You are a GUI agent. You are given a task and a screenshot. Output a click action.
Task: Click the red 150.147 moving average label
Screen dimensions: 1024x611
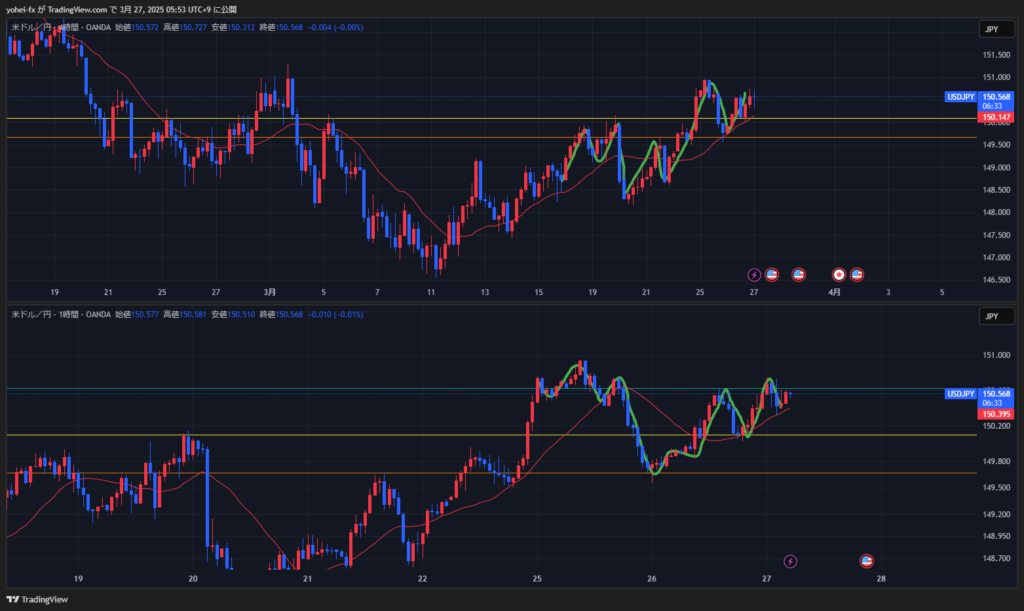tap(995, 118)
